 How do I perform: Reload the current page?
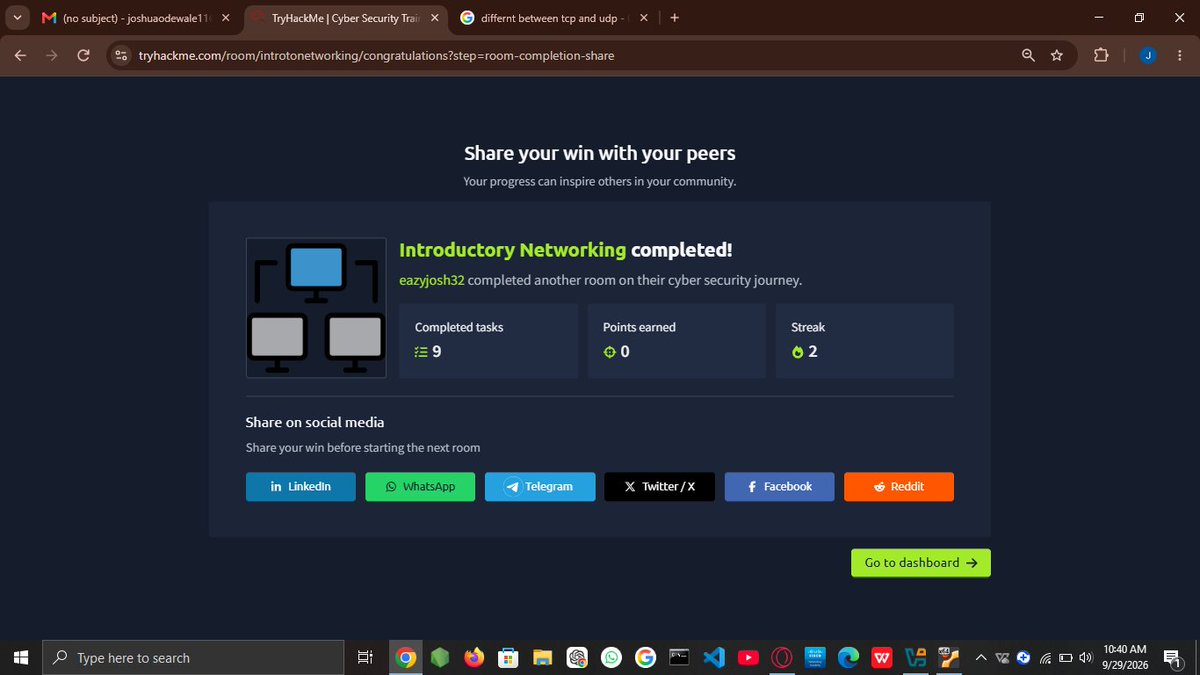(x=83, y=55)
